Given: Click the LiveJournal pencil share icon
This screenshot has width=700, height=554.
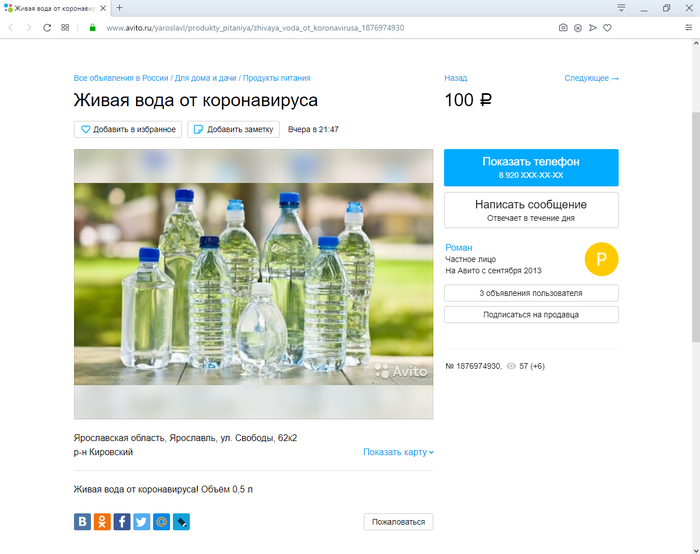Looking at the screenshot, I should pyautogui.click(x=181, y=521).
